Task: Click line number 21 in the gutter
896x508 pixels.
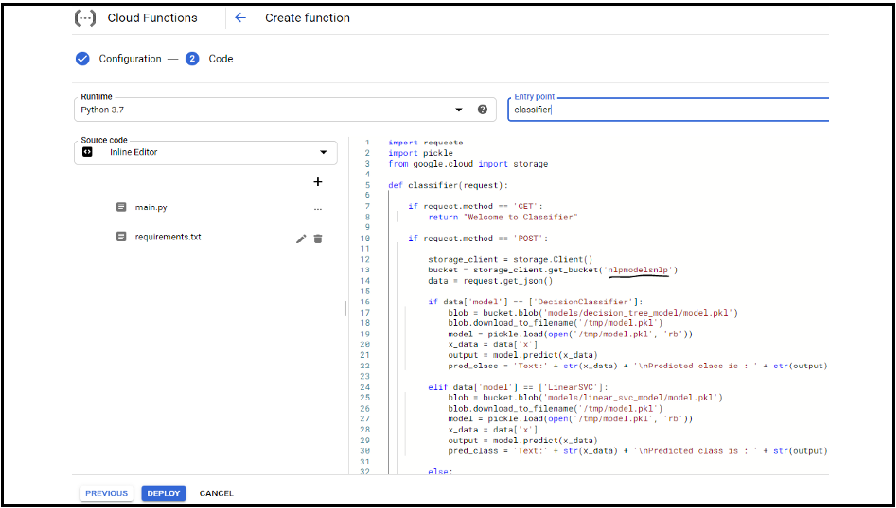Action: pos(366,355)
